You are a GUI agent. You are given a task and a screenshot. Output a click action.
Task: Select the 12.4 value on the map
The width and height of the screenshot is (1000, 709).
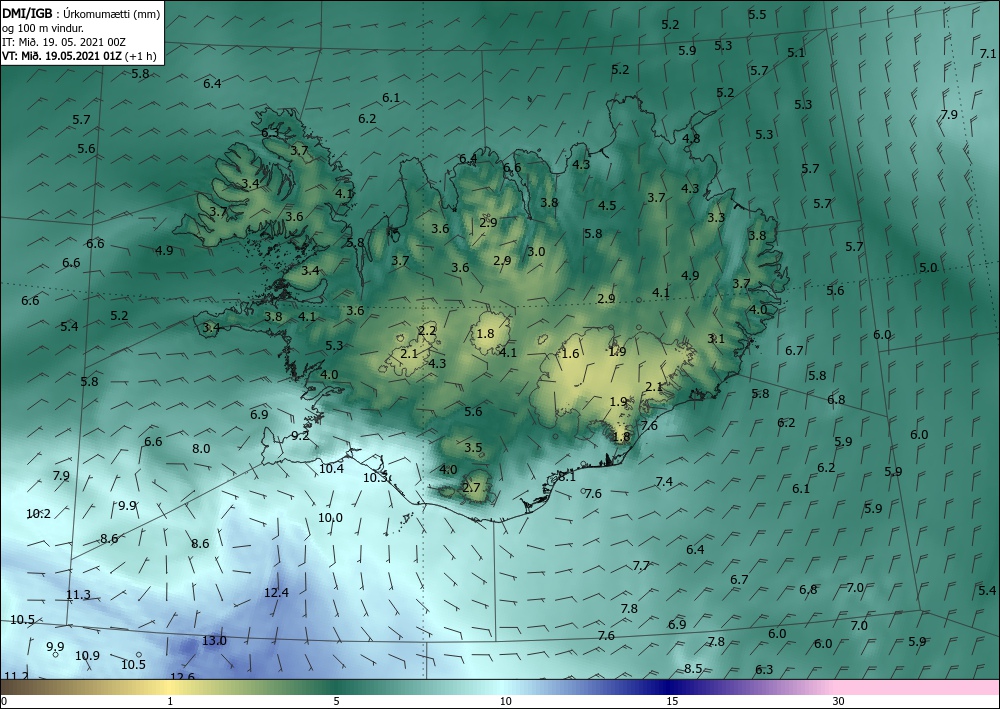coord(276,592)
